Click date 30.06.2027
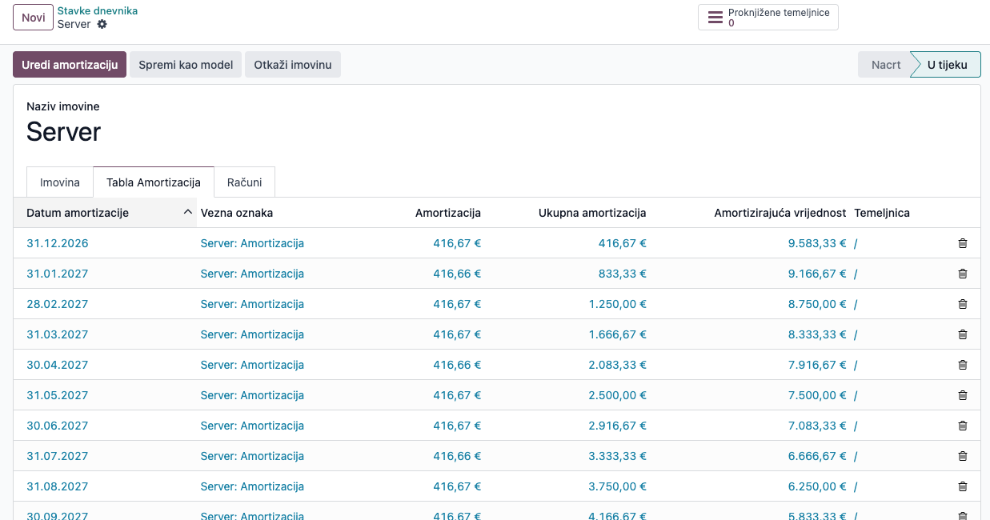 click(57, 425)
